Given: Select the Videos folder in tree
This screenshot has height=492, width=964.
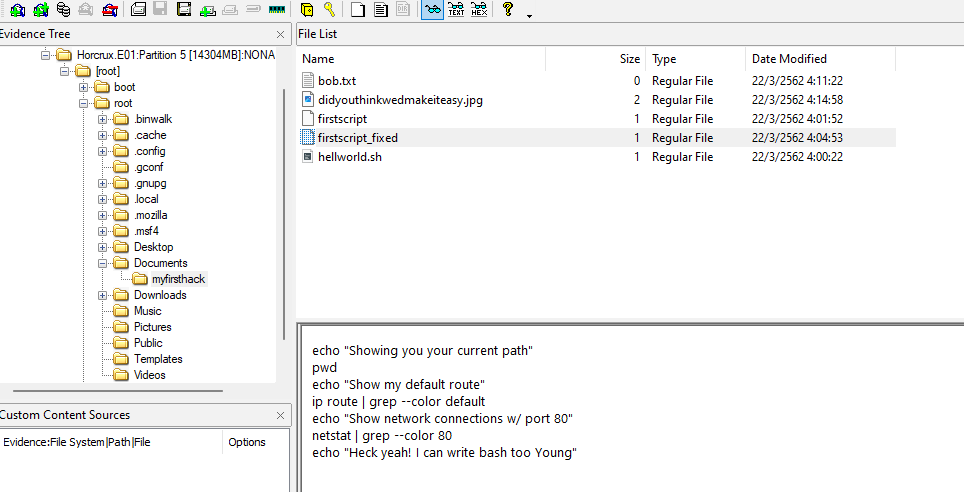Looking at the screenshot, I should pyautogui.click(x=149, y=375).
